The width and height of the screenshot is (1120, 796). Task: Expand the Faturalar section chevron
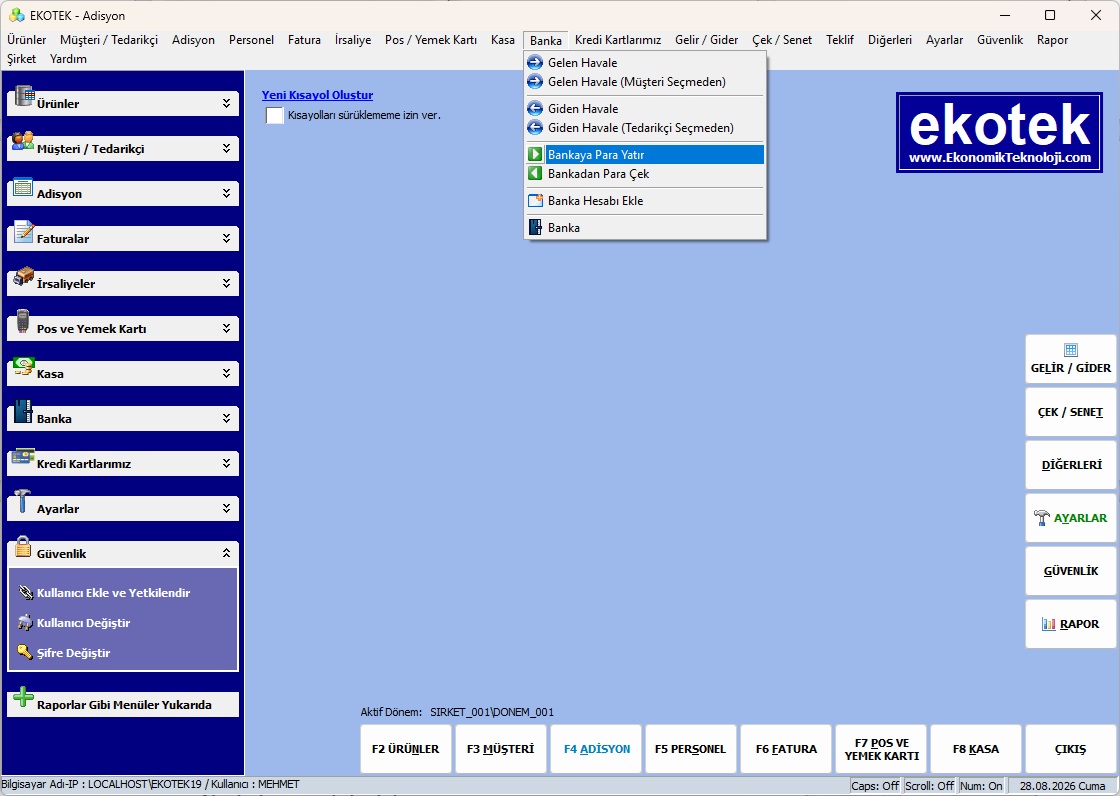click(226, 238)
